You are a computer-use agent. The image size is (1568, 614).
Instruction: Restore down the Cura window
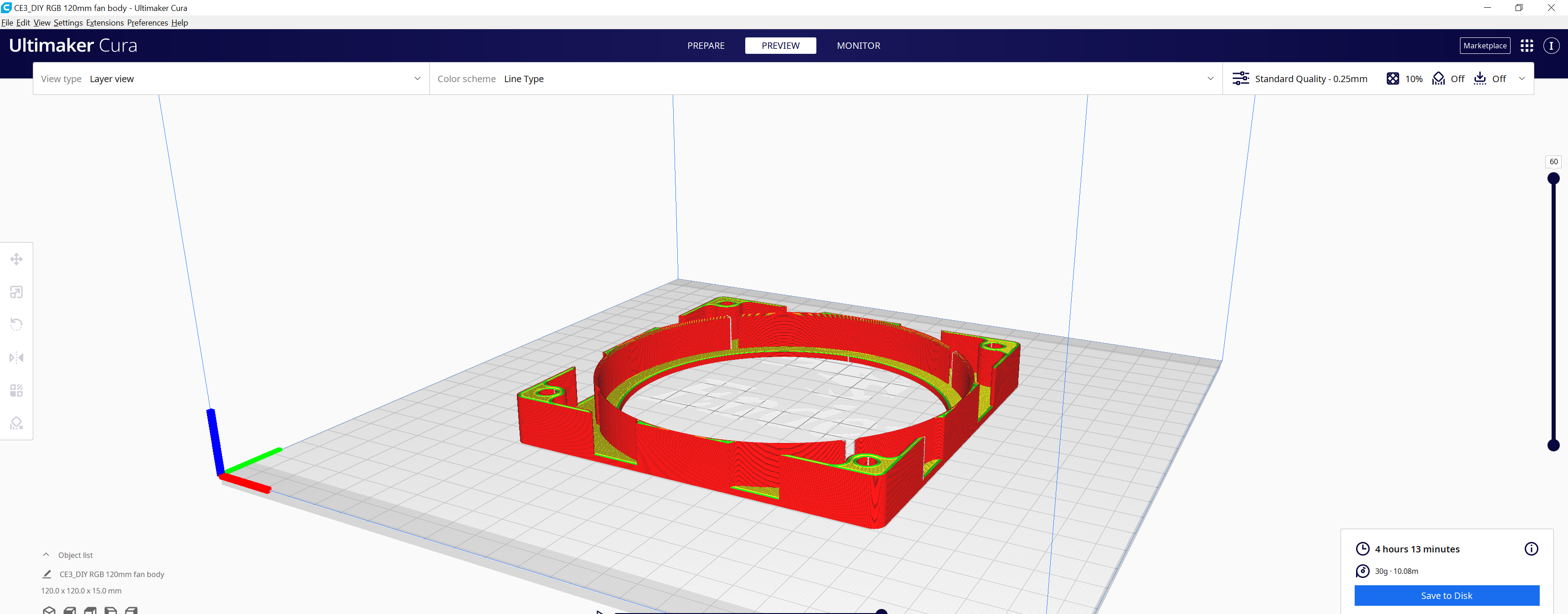coord(1519,8)
